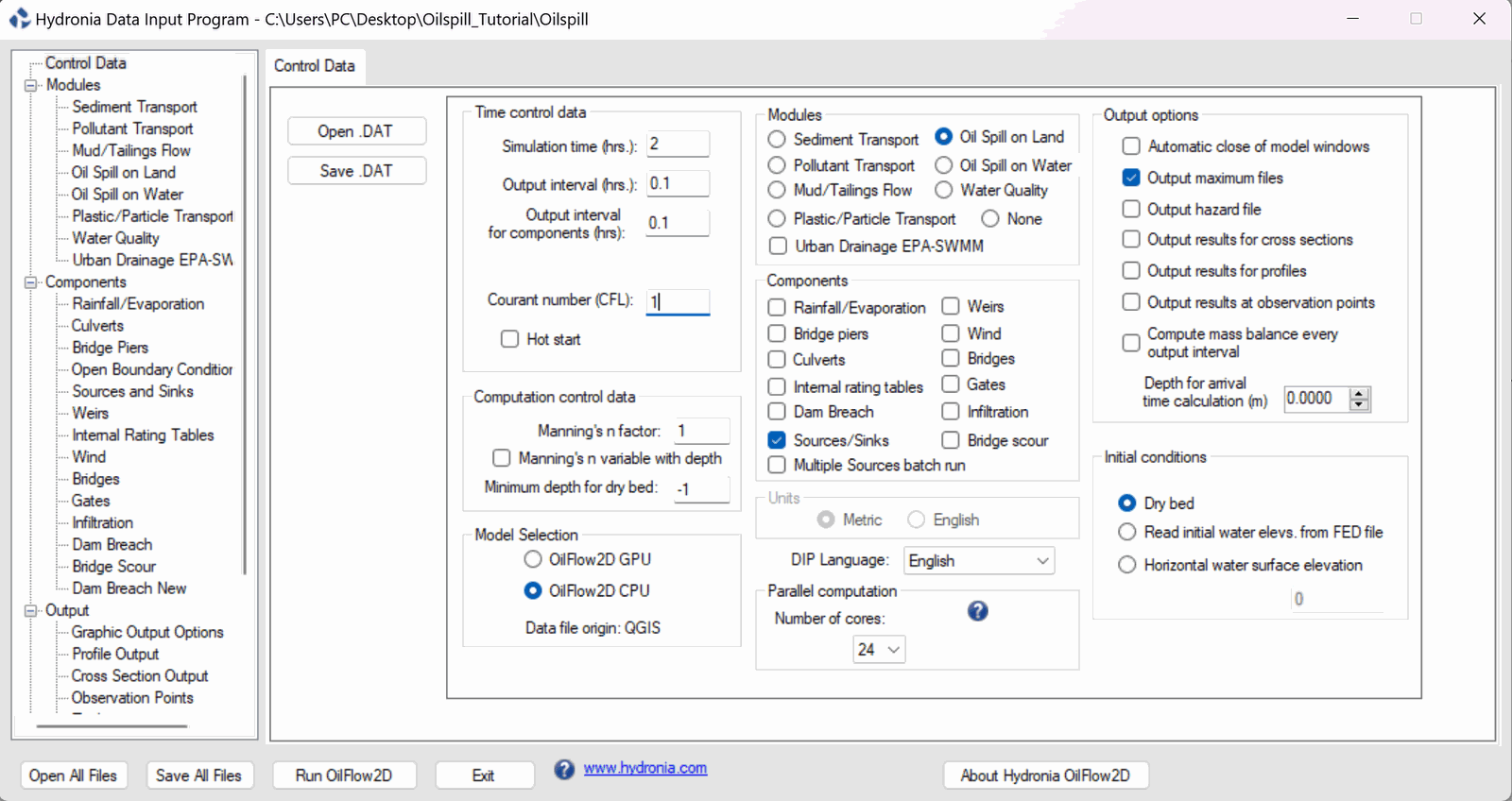Enable Urban Drainage EPA-SWMM checkbox

(x=778, y=247)
